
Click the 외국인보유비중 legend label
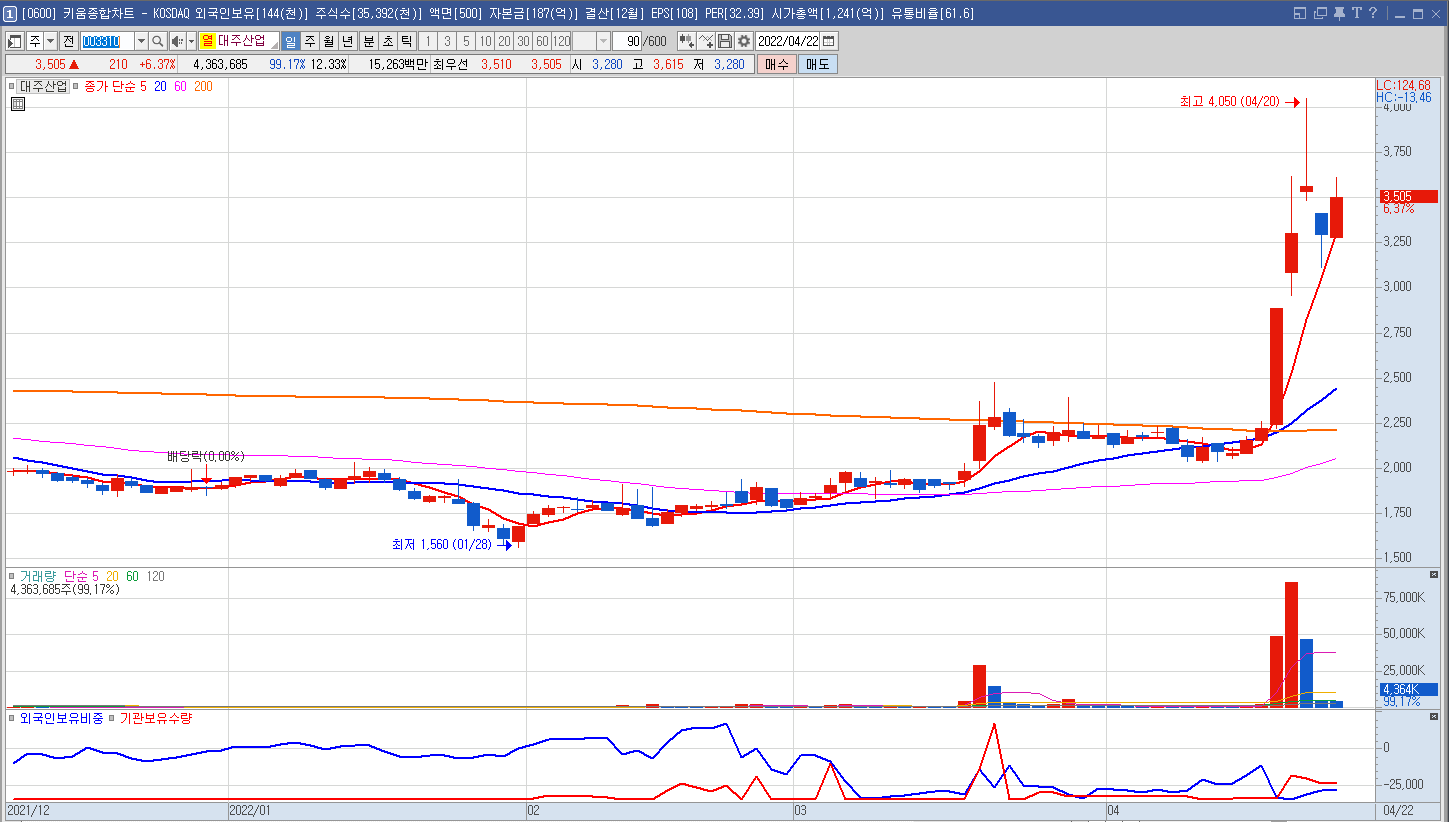click(61, 718)
